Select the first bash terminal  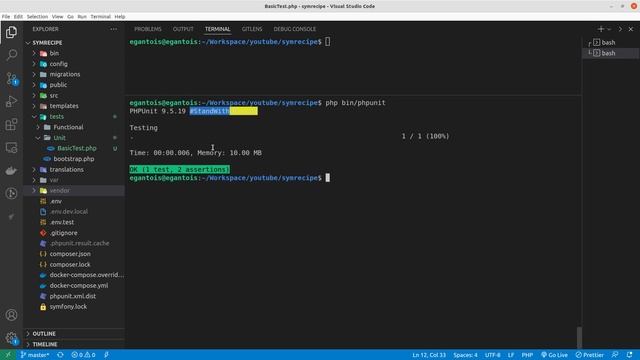610,42
